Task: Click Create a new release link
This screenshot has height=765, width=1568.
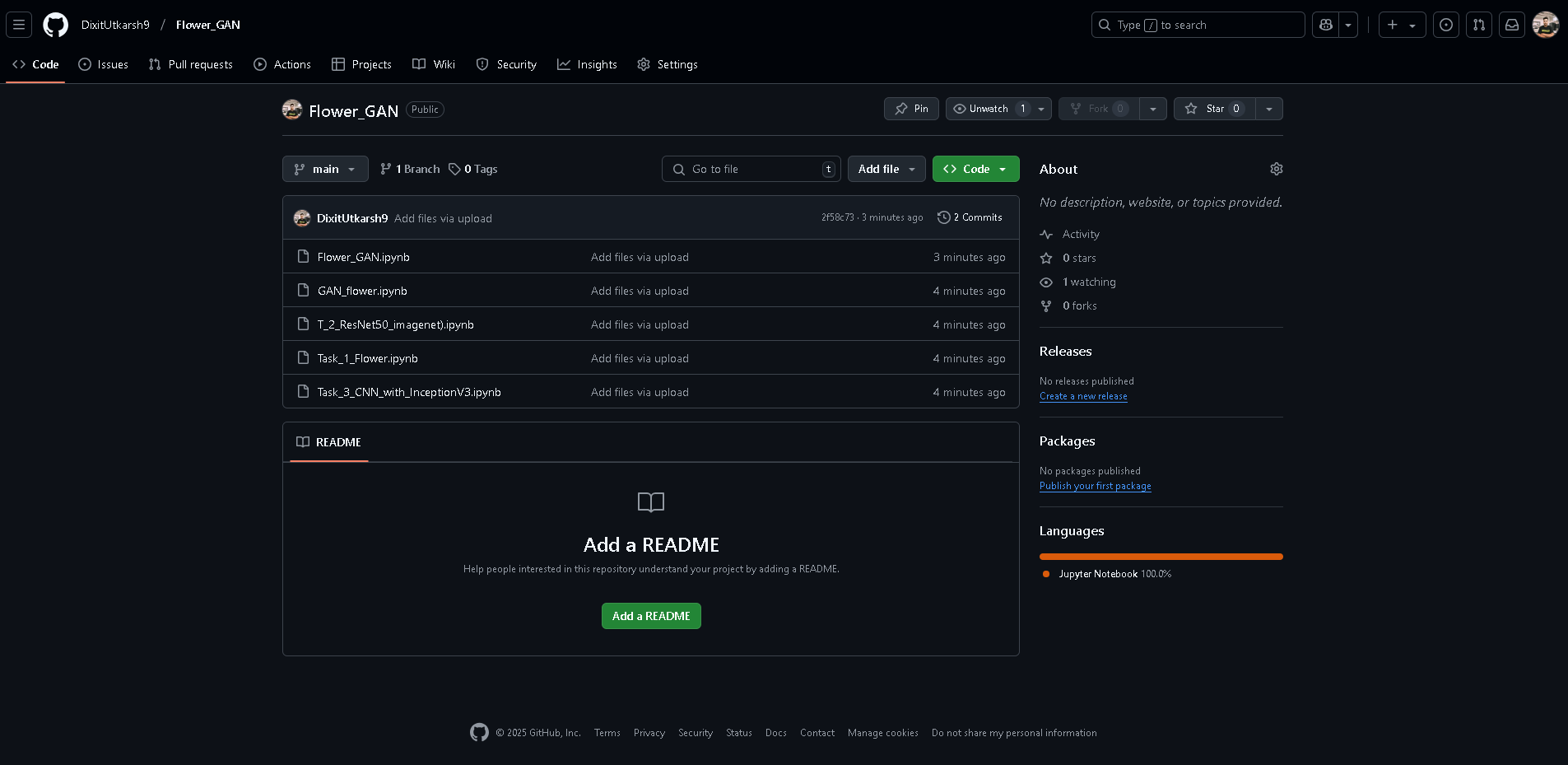Action: pyautogui.click(x=1083, y=396)
